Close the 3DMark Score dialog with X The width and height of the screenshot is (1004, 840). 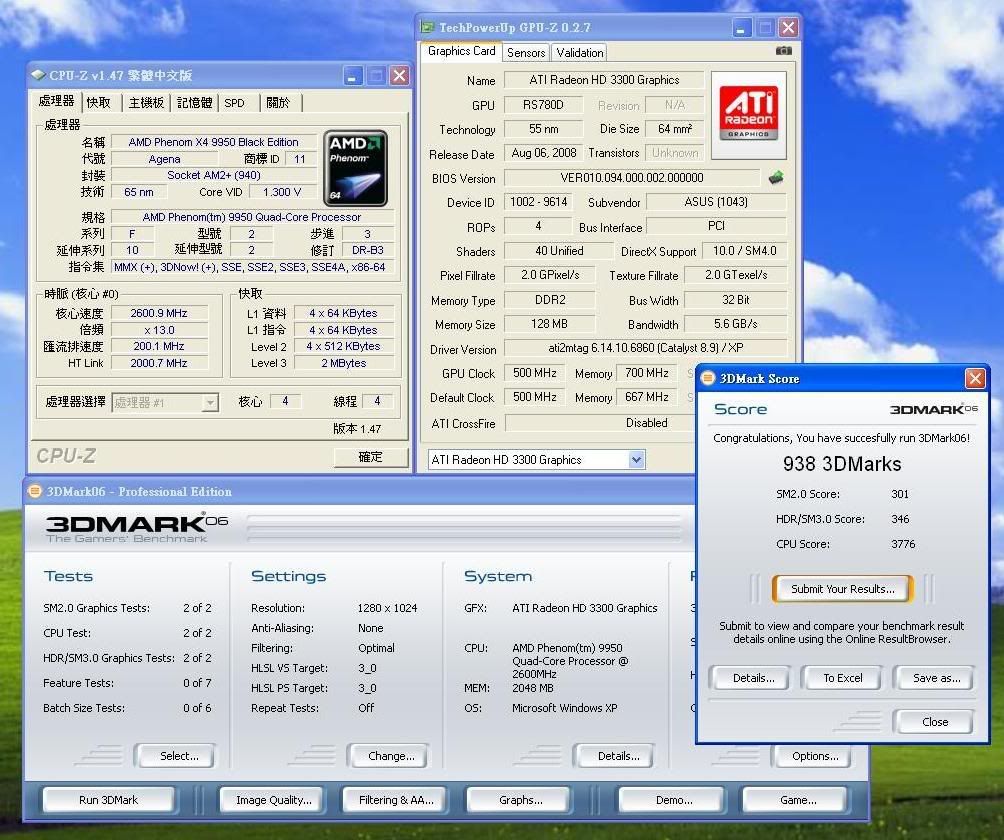975,378
